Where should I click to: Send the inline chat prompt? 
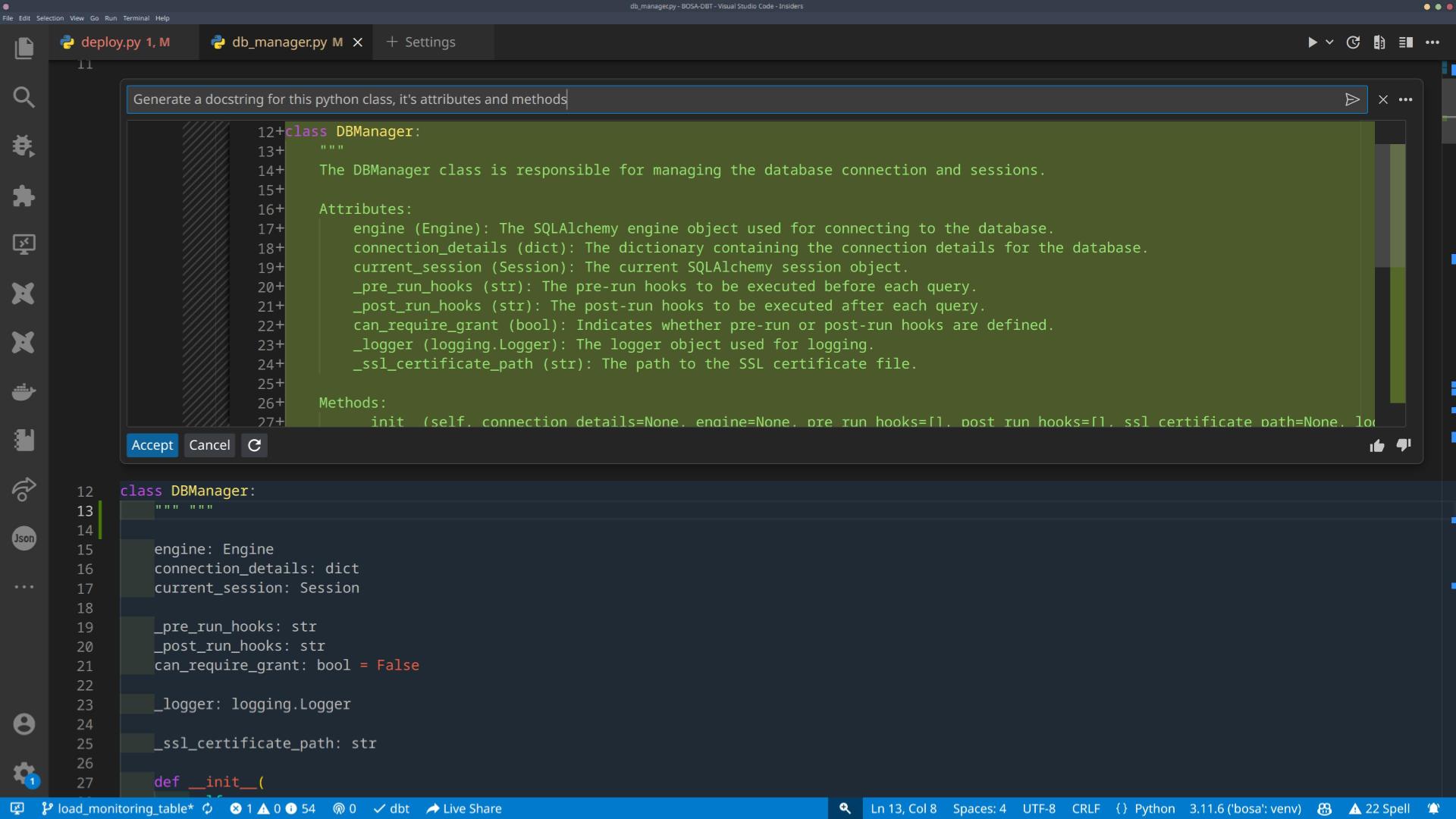click(1351, 99)
